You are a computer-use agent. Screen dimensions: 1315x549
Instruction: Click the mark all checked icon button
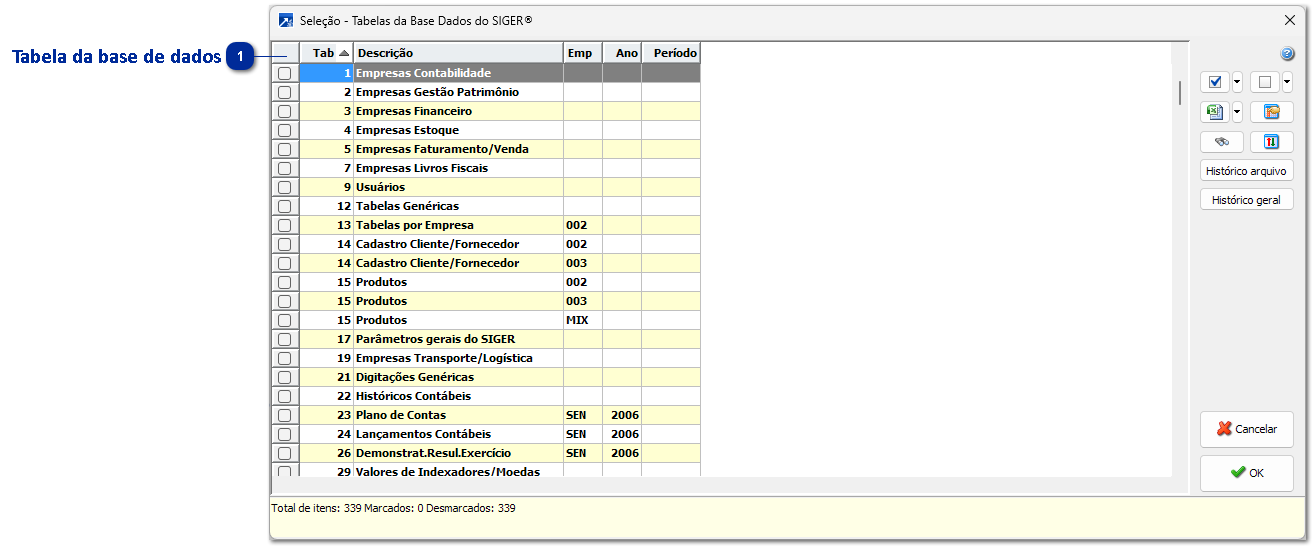(1215, 82)
